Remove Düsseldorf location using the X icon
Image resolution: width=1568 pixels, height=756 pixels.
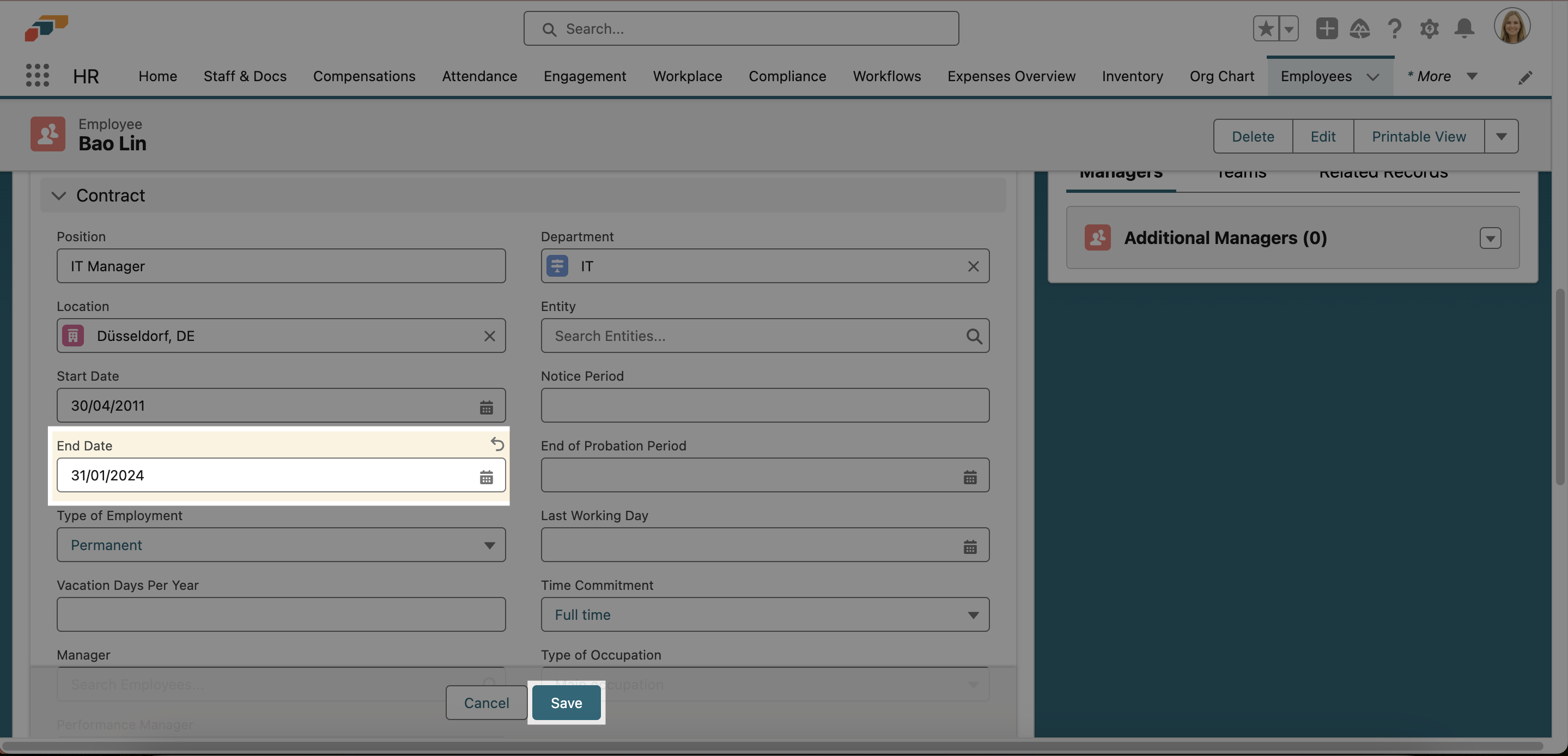(x=489, y=336)
